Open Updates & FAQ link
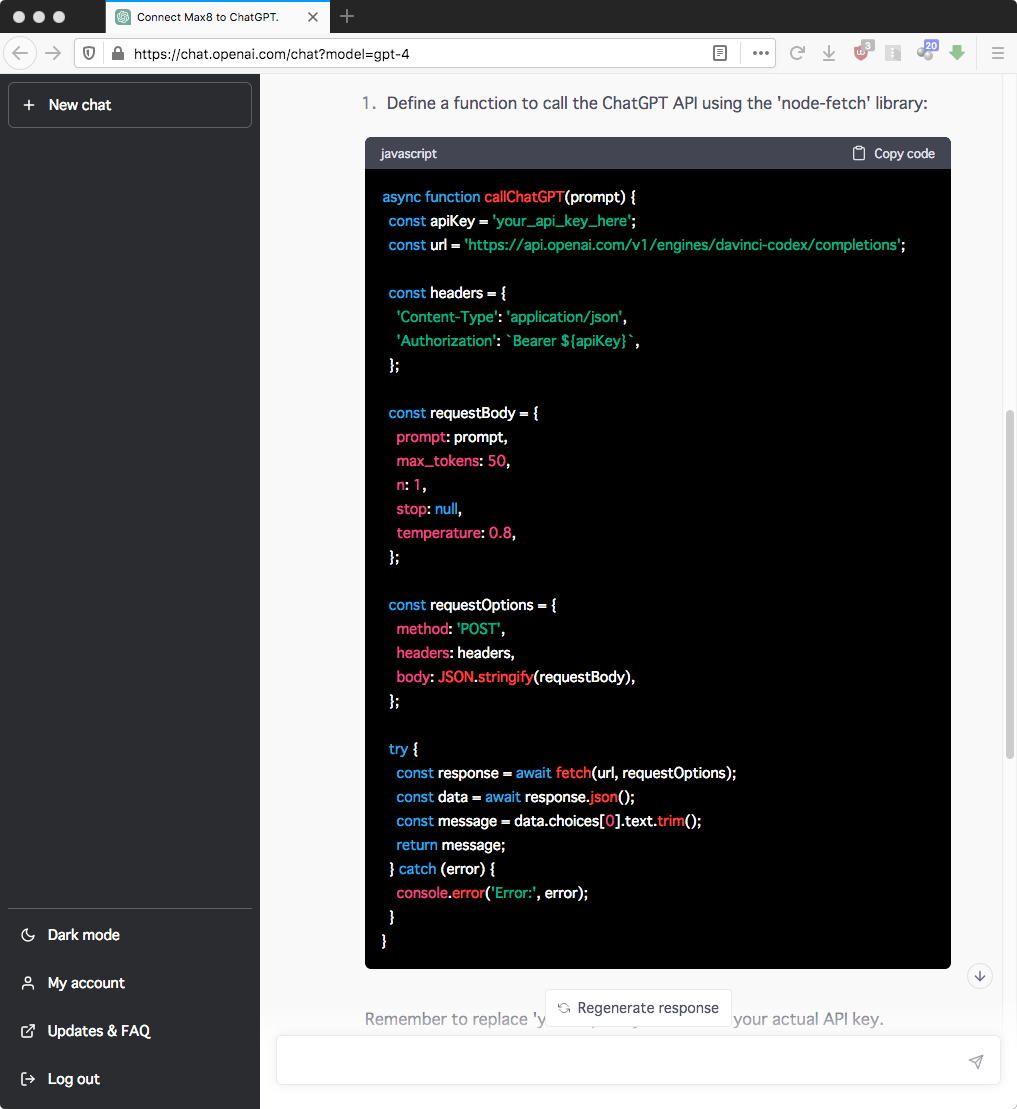This screenshot has width=1017, height=1109. click(x=98, y=1031)
